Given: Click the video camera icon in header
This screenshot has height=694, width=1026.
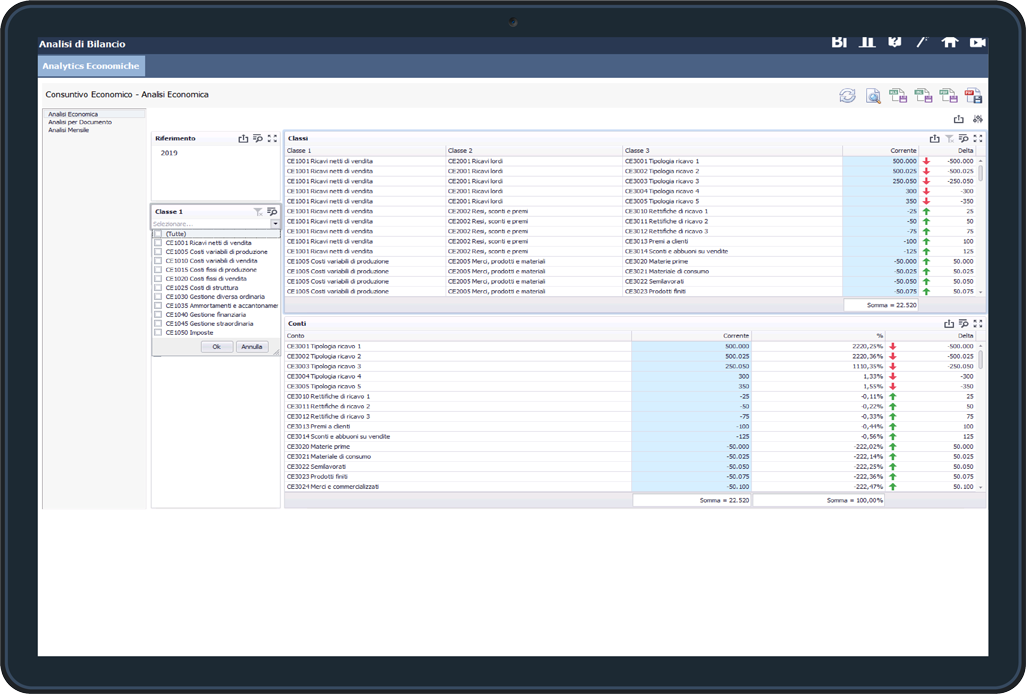Looking at the screenshot, I should coord(977,42).
